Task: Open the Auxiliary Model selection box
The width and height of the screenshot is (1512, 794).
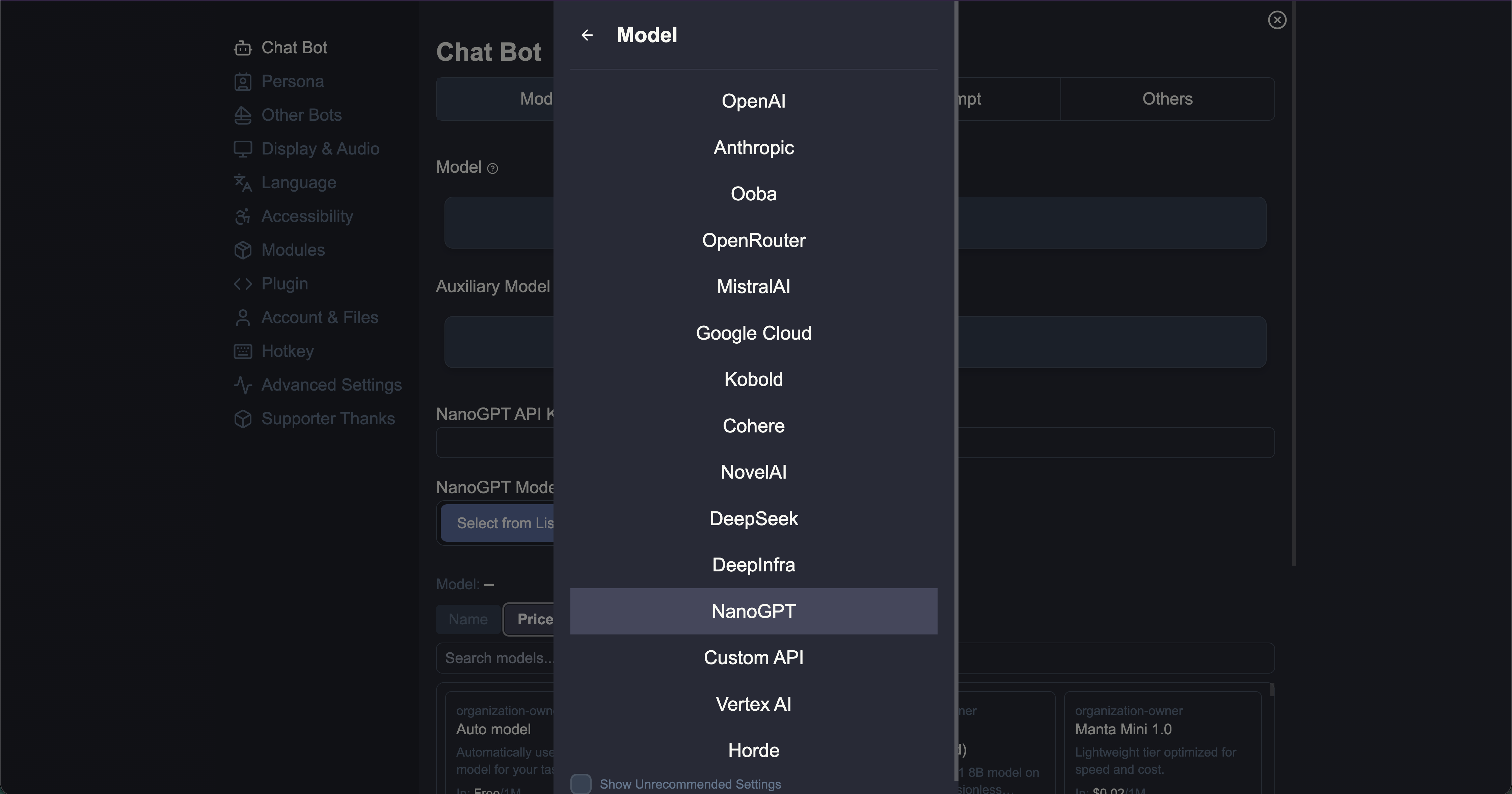Action: [1115, 342]
